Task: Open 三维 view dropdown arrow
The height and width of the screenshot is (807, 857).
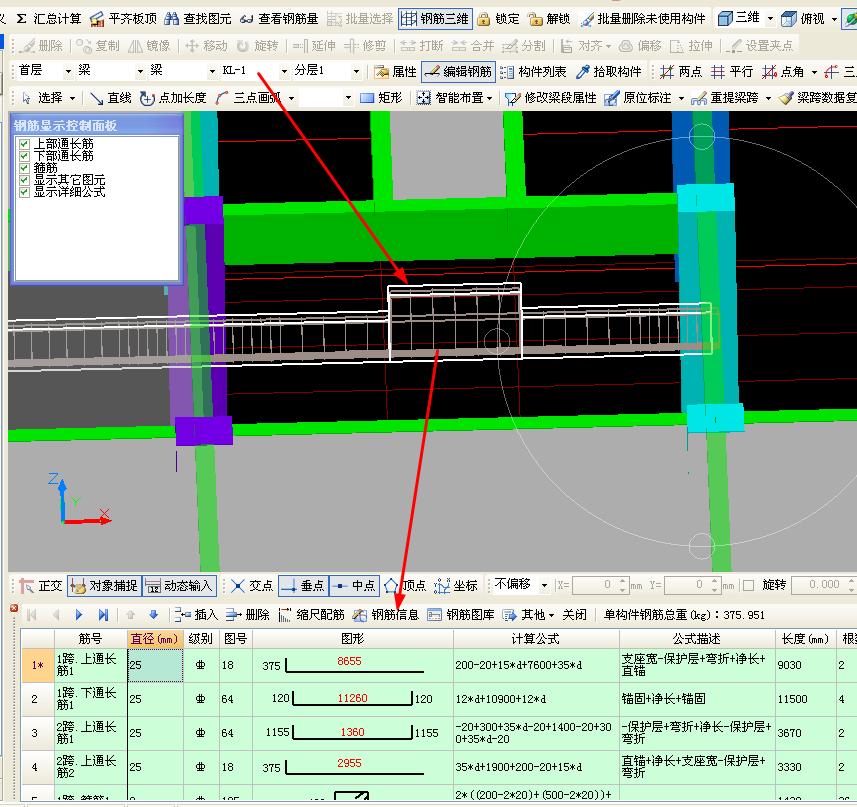Action: coord(770,19)
